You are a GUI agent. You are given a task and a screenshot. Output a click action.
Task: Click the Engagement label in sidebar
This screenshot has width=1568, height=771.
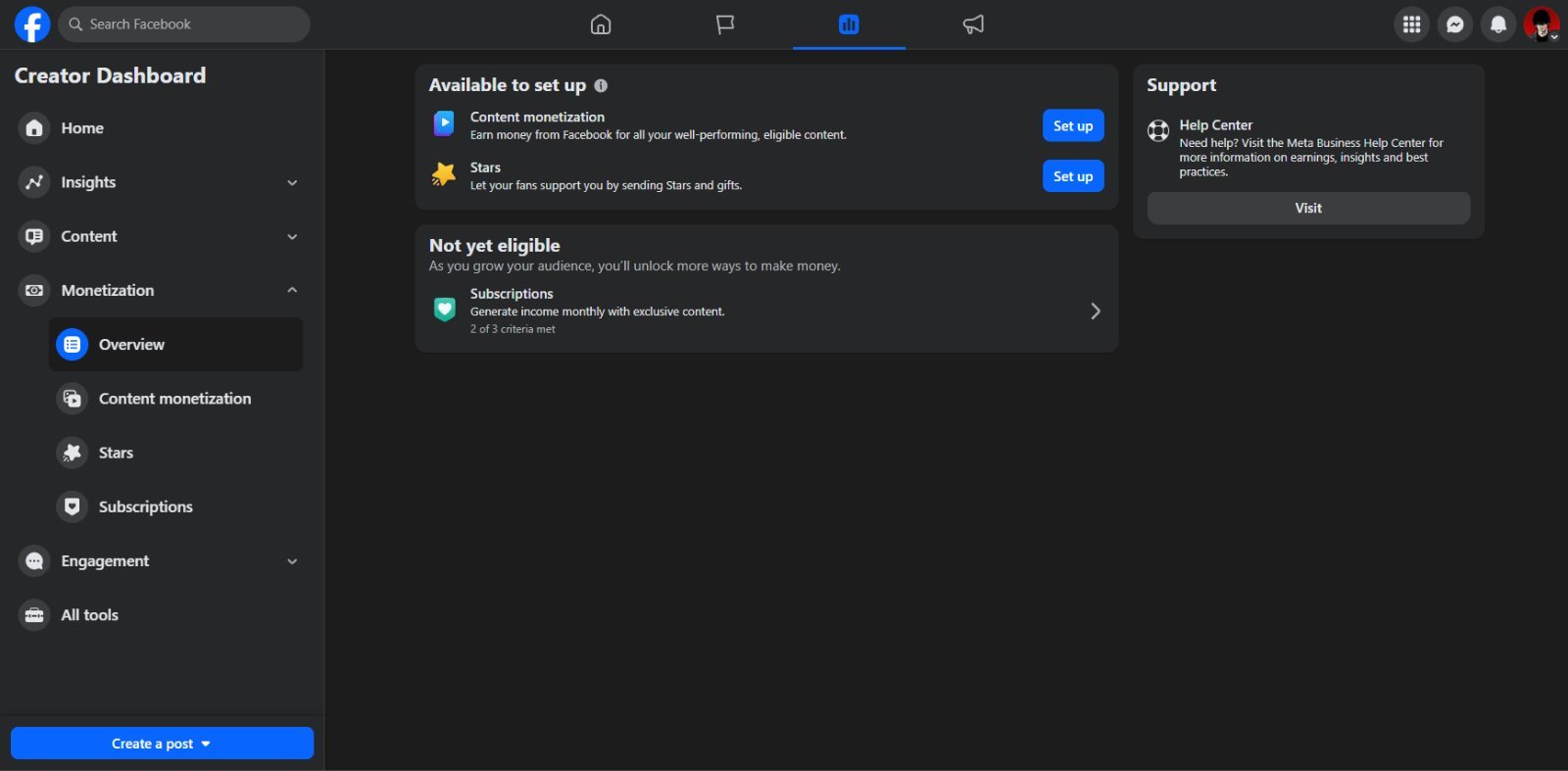pyautogui.click(x=105, y=561)
